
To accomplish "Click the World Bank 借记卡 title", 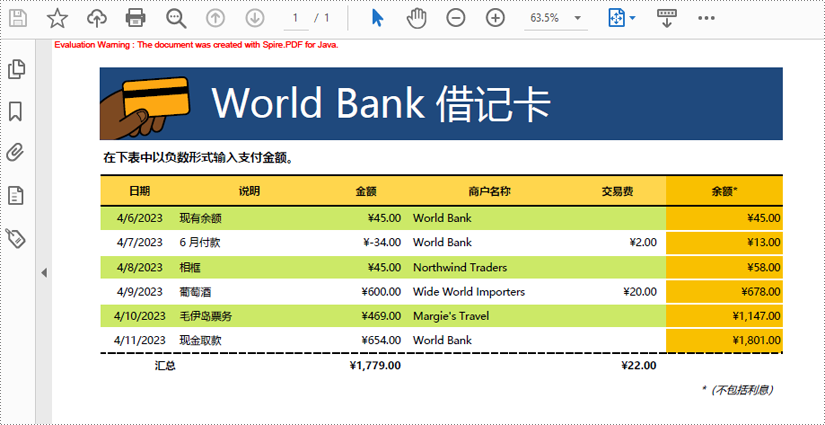I will pyautogui.click(x=381, y=103).
